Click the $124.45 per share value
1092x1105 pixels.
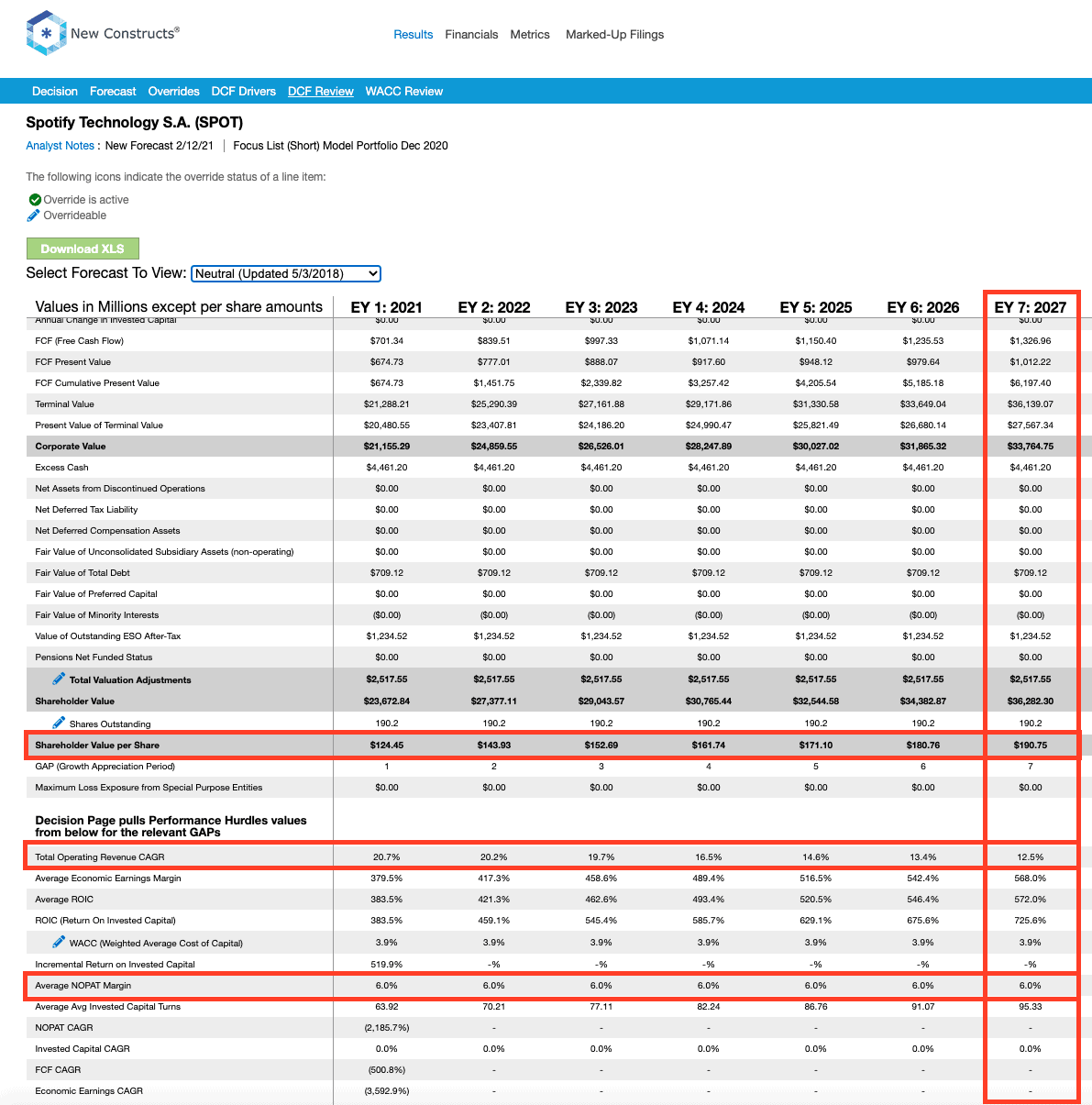point(387,746)
